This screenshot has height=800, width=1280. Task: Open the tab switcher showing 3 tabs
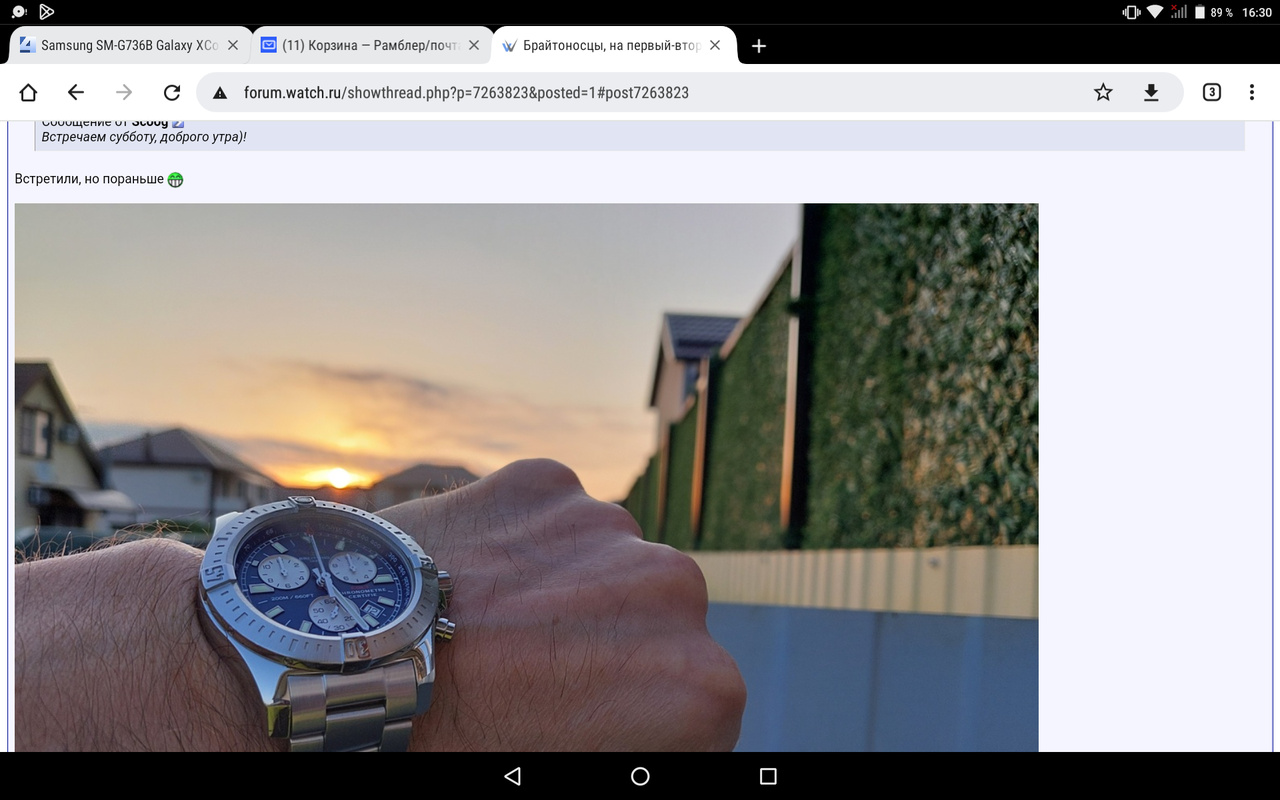click(x=1211, y=93)
